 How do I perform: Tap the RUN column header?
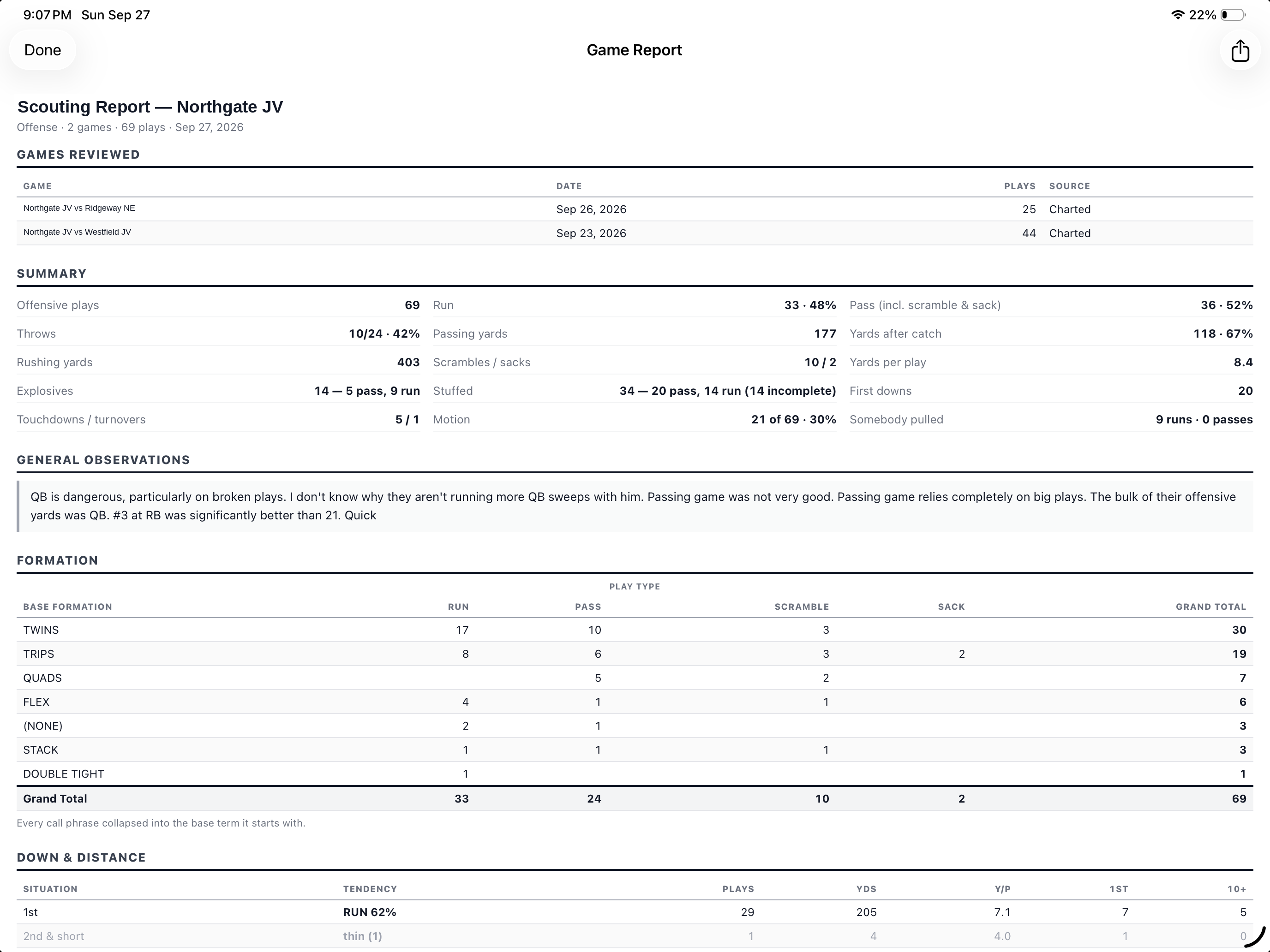pos(458,607)
